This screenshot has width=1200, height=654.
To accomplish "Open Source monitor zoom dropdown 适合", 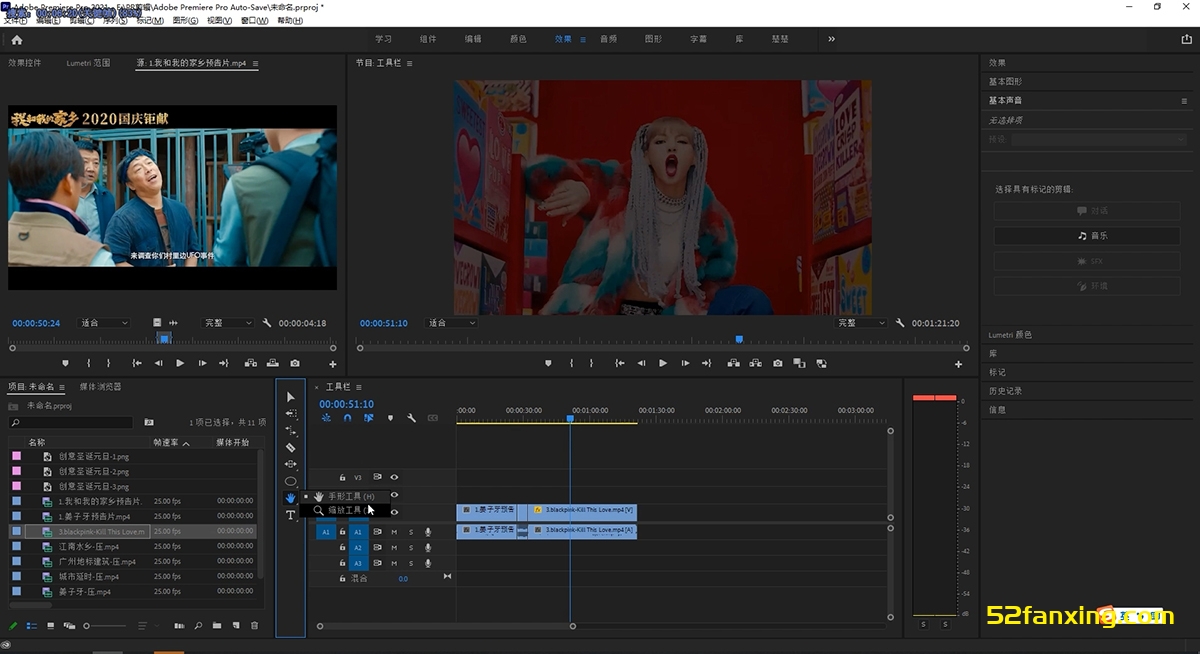I will point(104,323).
